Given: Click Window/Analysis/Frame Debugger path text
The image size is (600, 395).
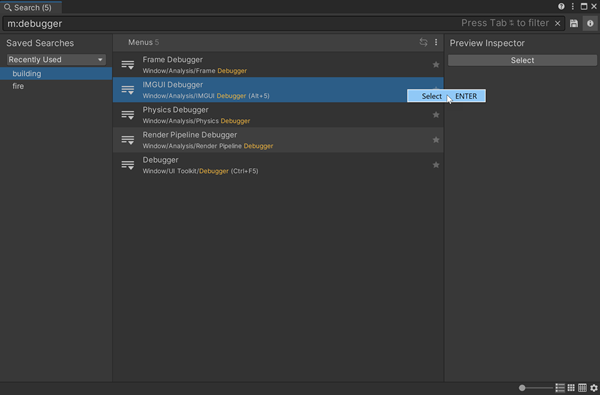Looking at the screenshot, I should 194,71.
